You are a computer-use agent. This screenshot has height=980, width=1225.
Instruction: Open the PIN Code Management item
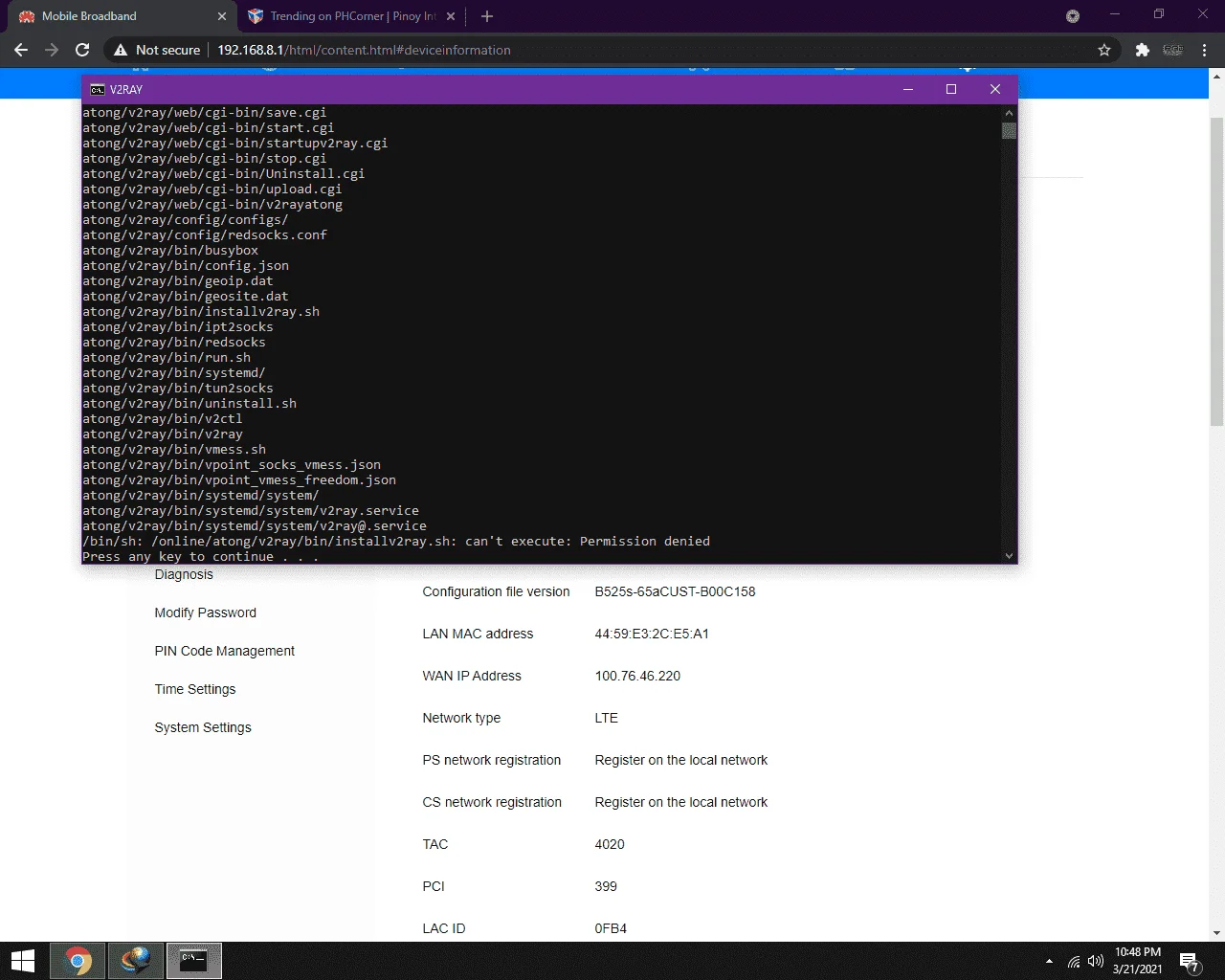click(x=224, y=651)
